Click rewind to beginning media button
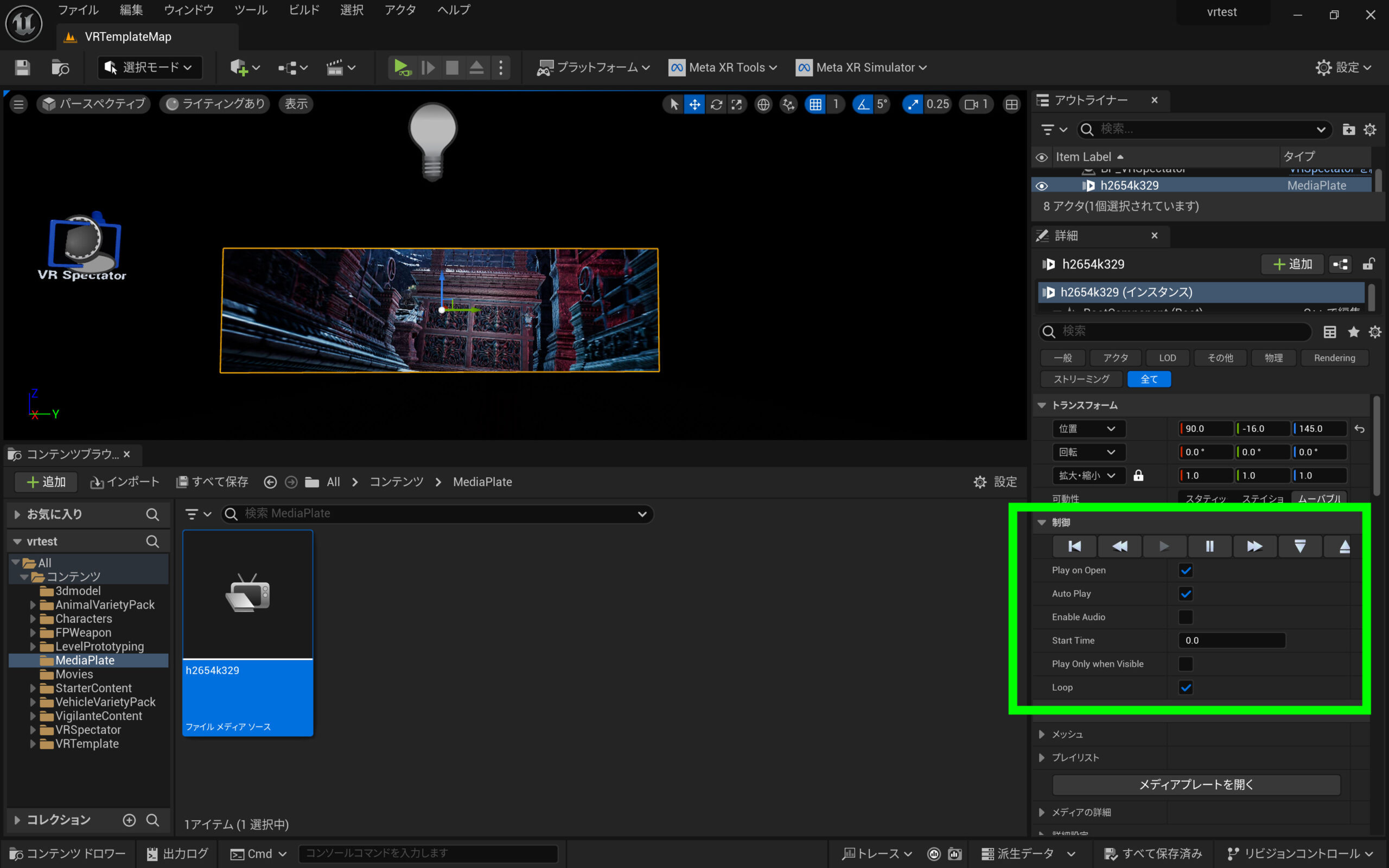This screenshot has height=868, width=1389. (1074, 546)
